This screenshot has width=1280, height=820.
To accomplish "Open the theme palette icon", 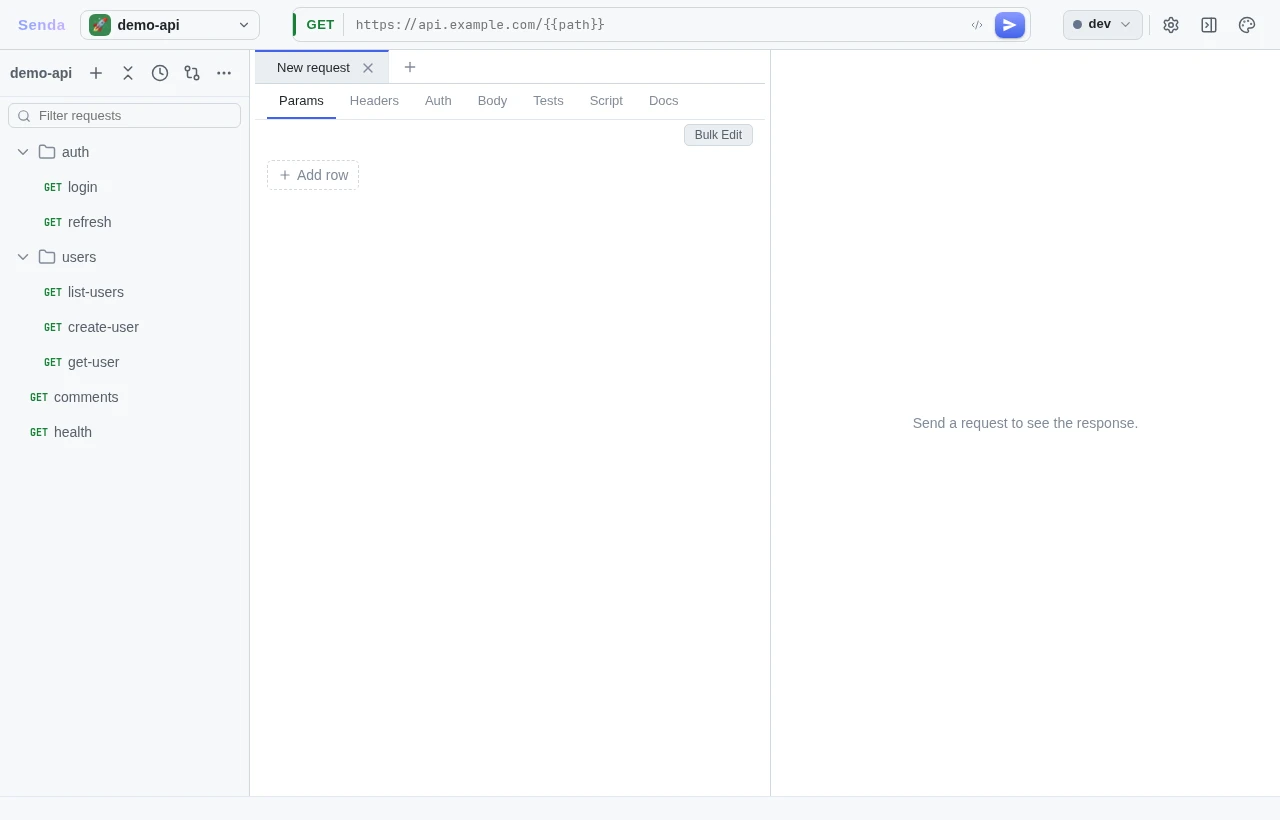I will (x=1247, y=25).
